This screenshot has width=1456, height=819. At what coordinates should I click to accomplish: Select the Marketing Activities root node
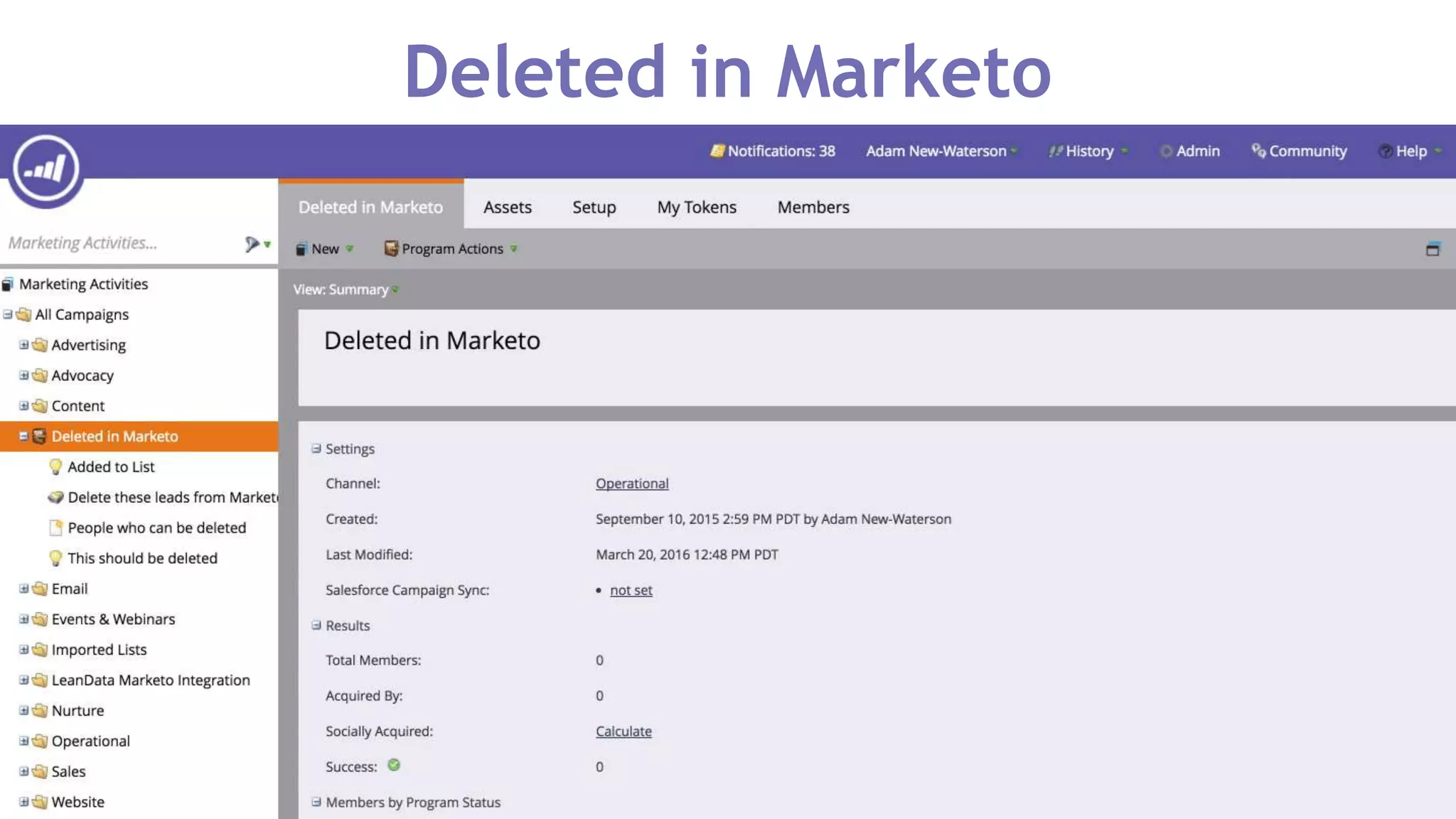pyautogui.click(x=83, y=284)
